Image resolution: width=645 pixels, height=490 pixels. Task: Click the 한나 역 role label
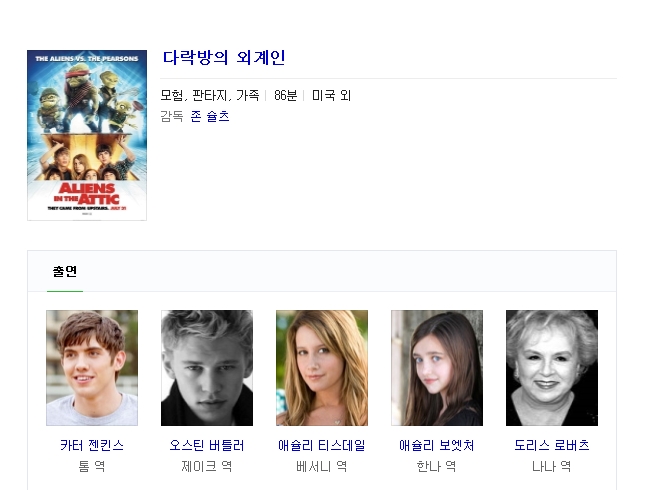tap(437, 466)
